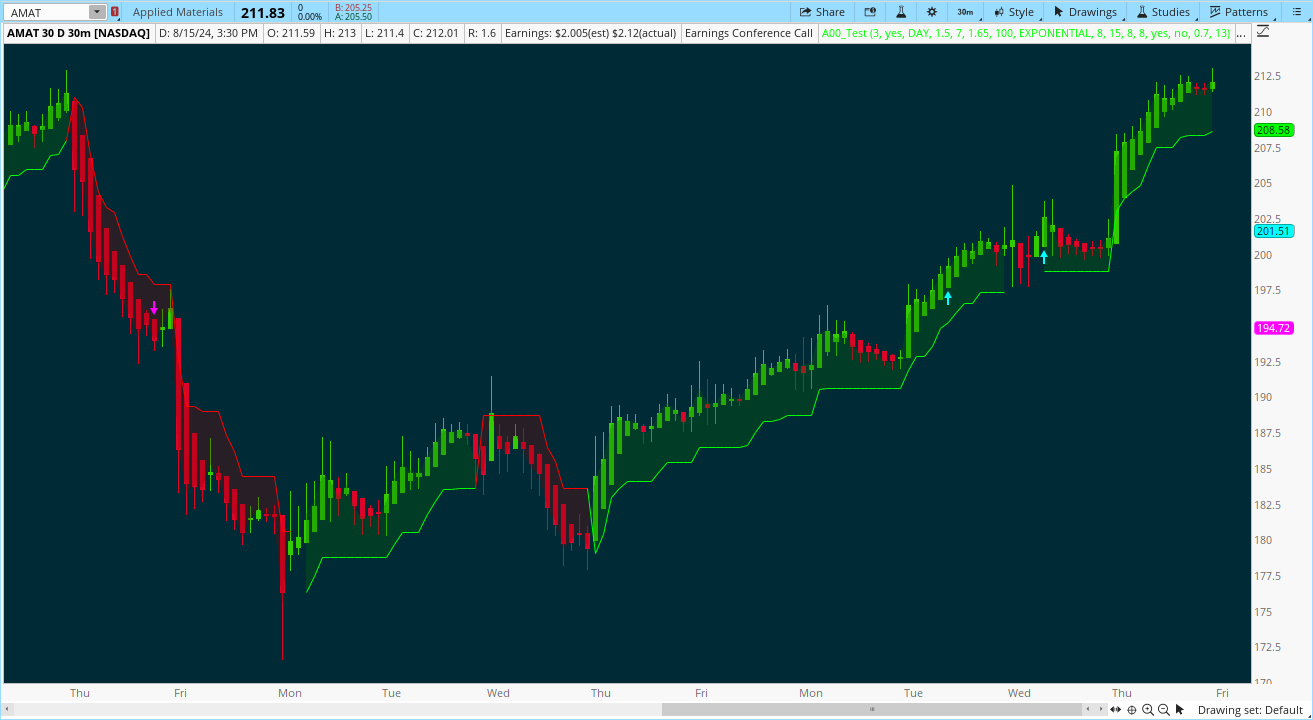Click the horizontal scrollbar thumb
Viewport: 1313px width, 720px height.
tap(872, 709)
